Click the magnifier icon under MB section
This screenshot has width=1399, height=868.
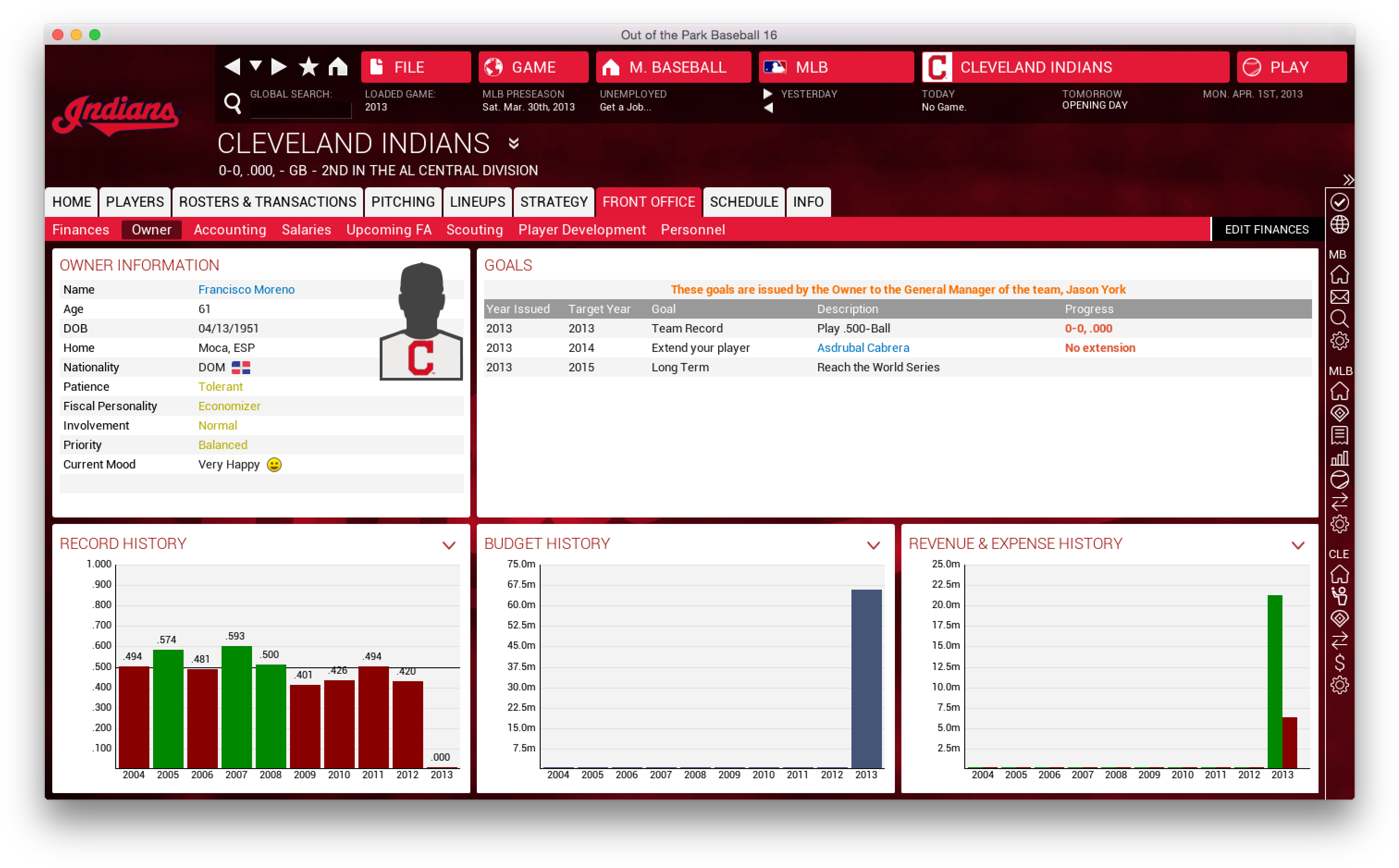point(1339,319)
